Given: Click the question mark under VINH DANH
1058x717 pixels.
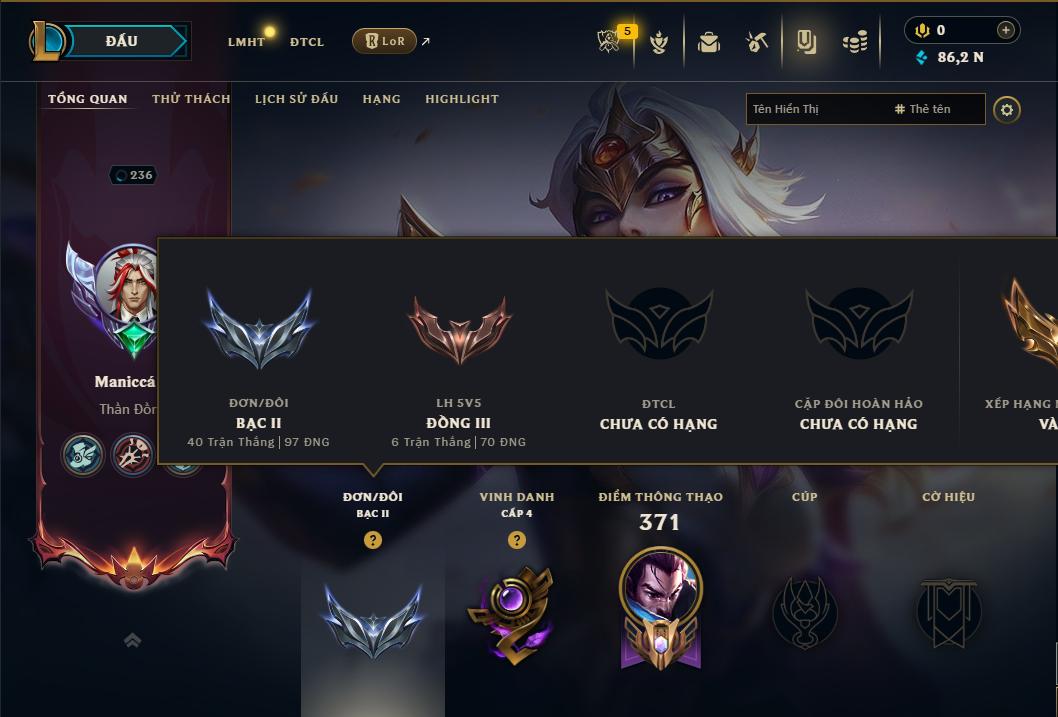Looking at the screenshot, I should click(516, 540).
